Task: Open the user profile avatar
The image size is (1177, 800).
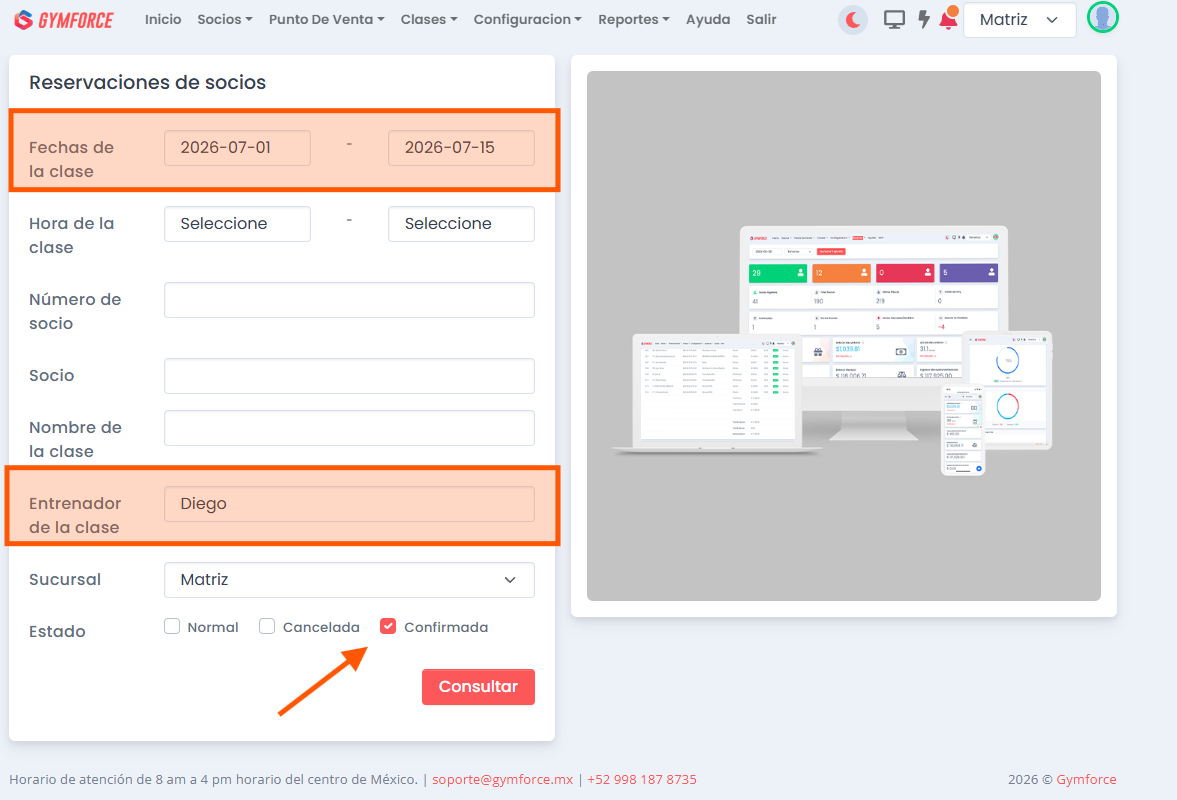Action: 1103,17
